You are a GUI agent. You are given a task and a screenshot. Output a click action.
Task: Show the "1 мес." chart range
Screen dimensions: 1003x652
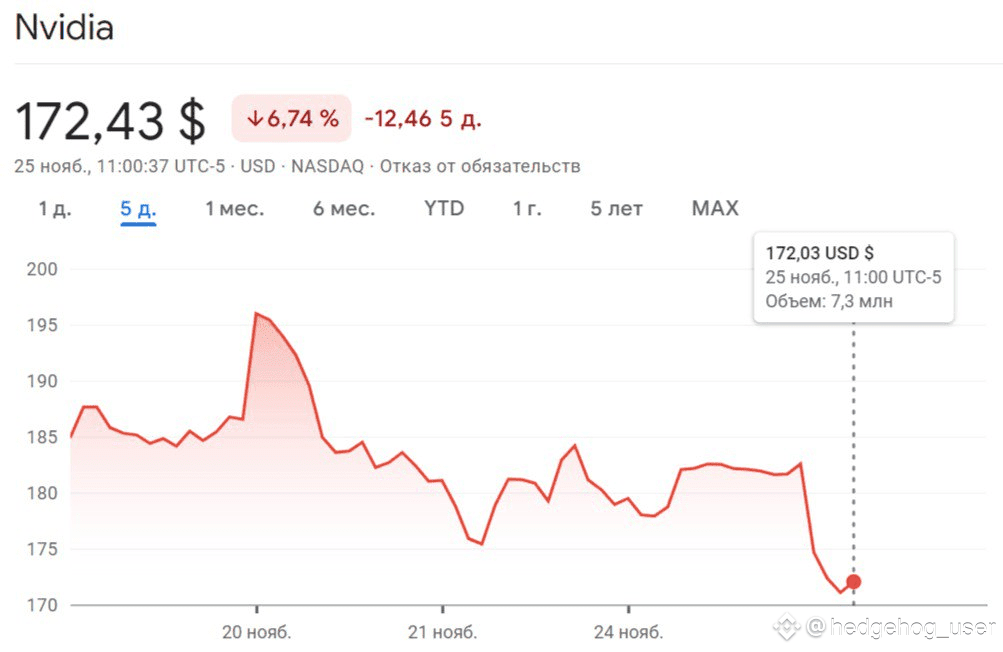(x=234, y=209)
